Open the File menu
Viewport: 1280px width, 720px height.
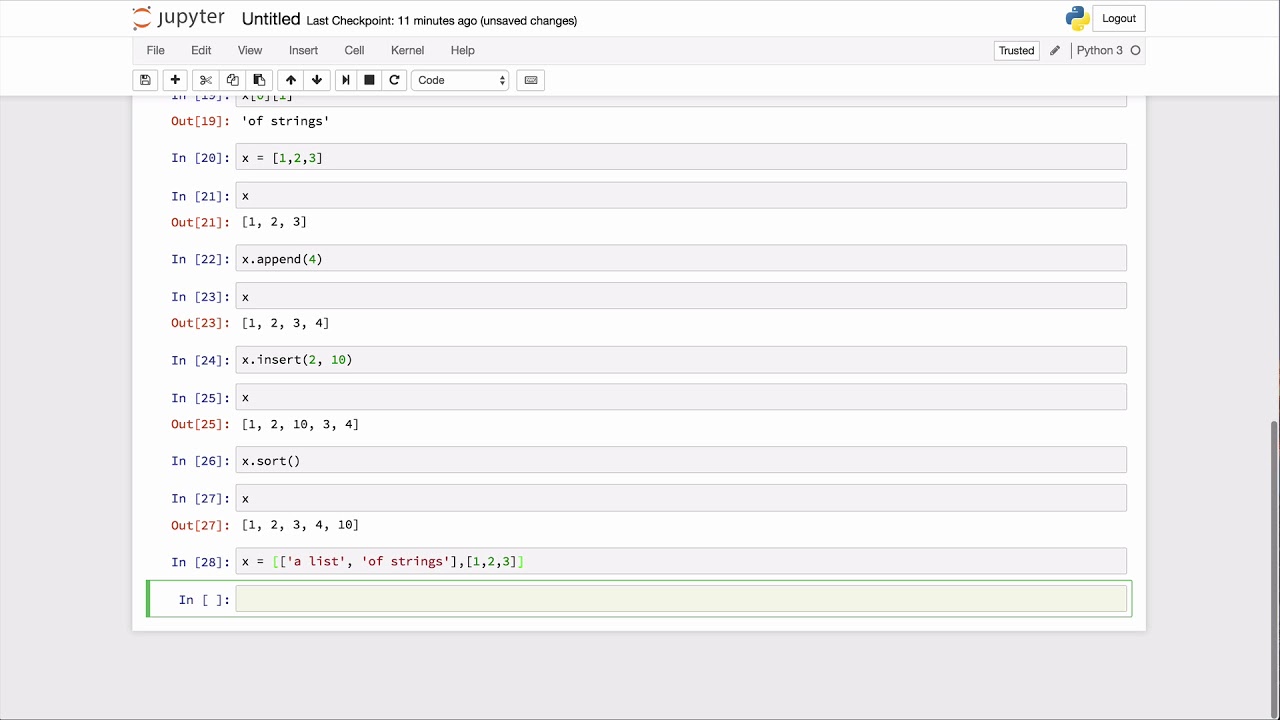click(x=156, y=50)
